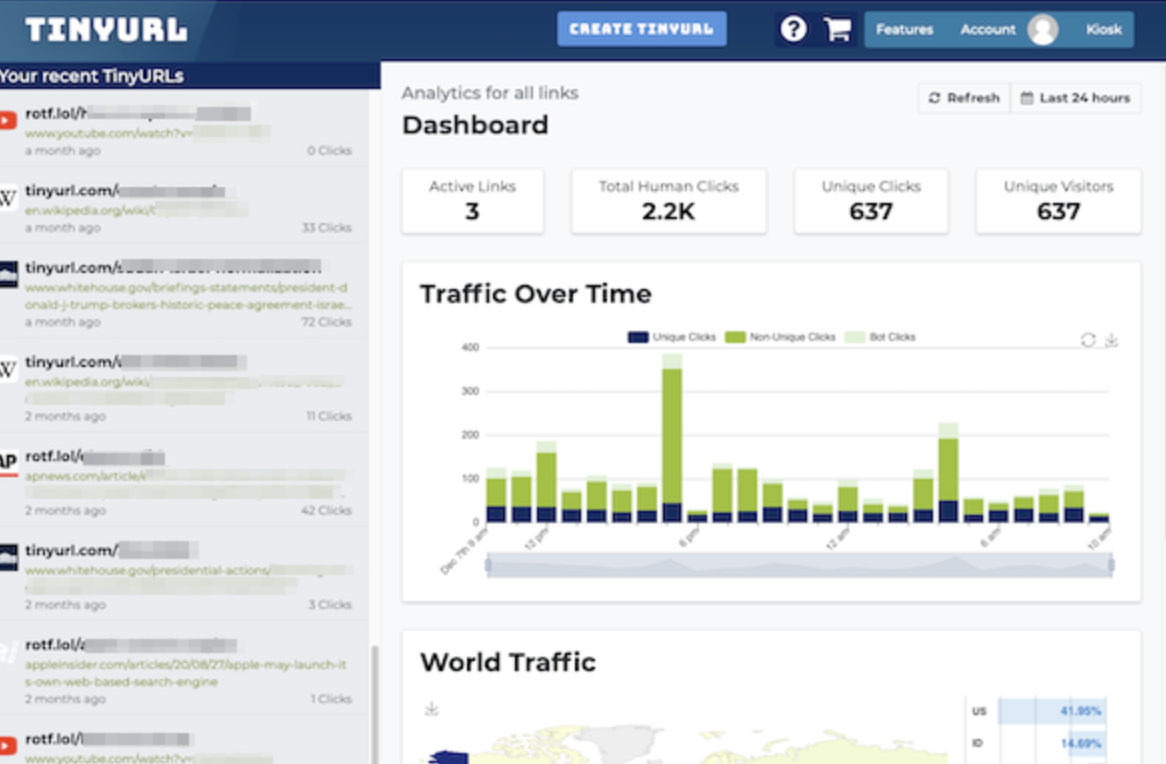Click the appleinsider favicon of 1 Clicks link
Image resolution: width=1166 pixels, height=764 pixels.
click(x=8, y=652)
